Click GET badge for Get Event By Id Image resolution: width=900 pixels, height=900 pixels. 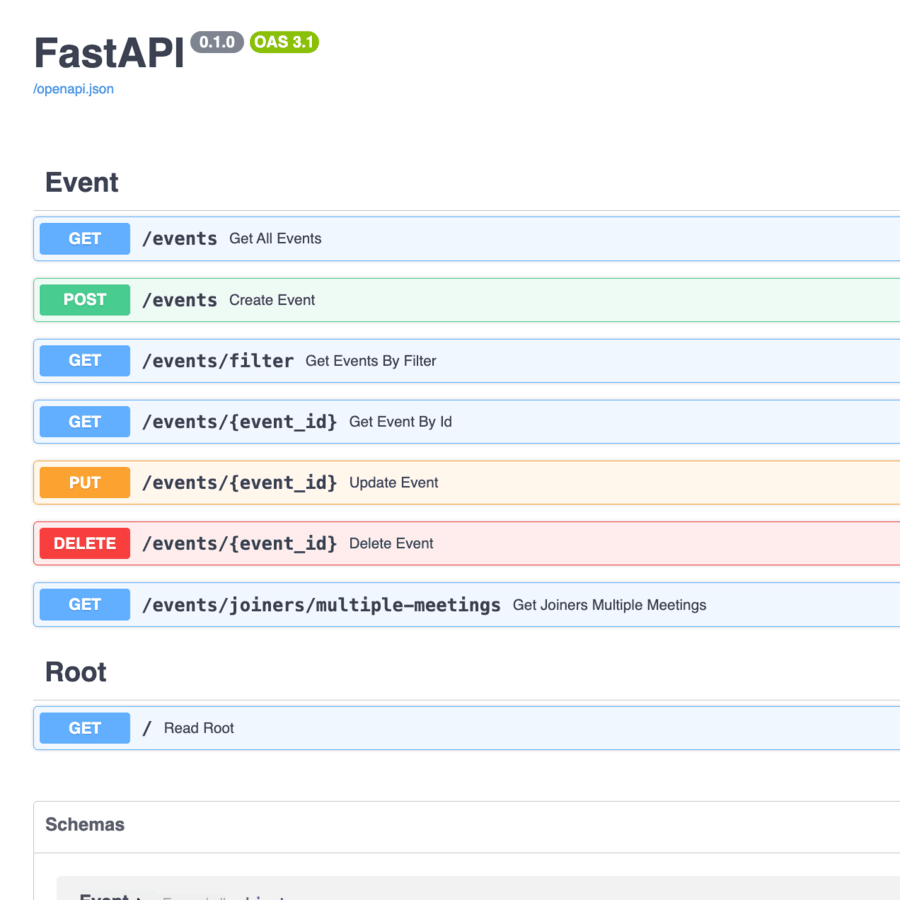coord(85,422)
